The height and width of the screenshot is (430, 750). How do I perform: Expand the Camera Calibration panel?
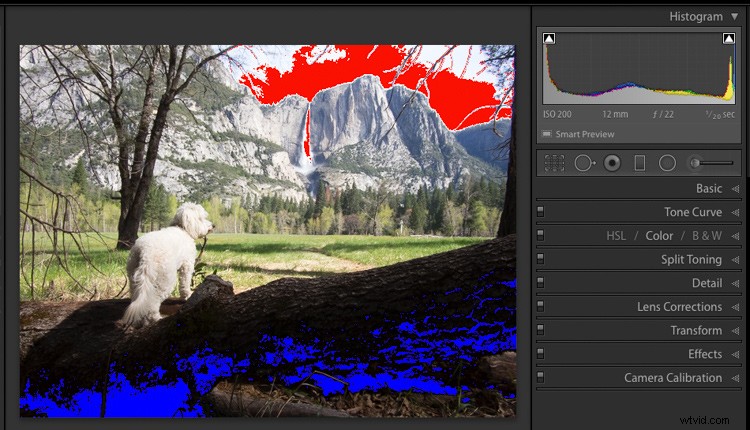coord(736,378)
